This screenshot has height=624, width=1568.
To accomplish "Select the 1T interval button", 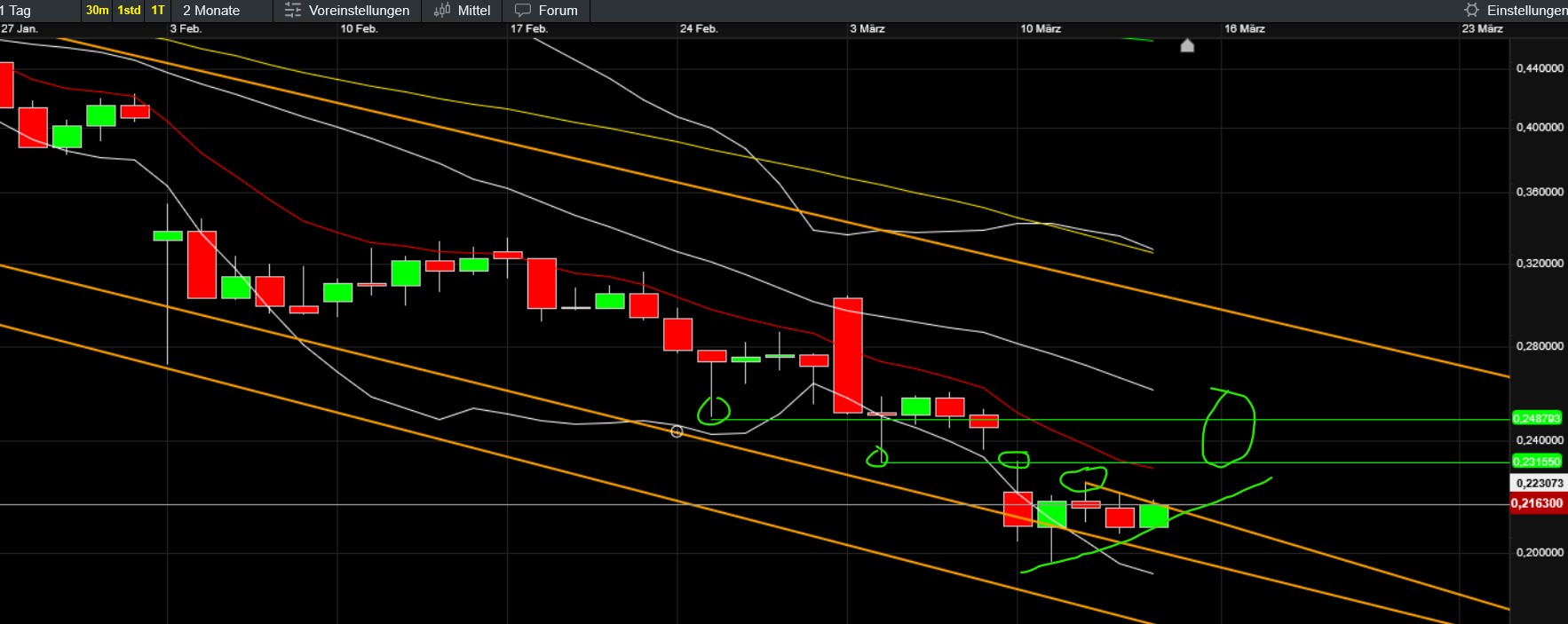I will click(158, 10).
